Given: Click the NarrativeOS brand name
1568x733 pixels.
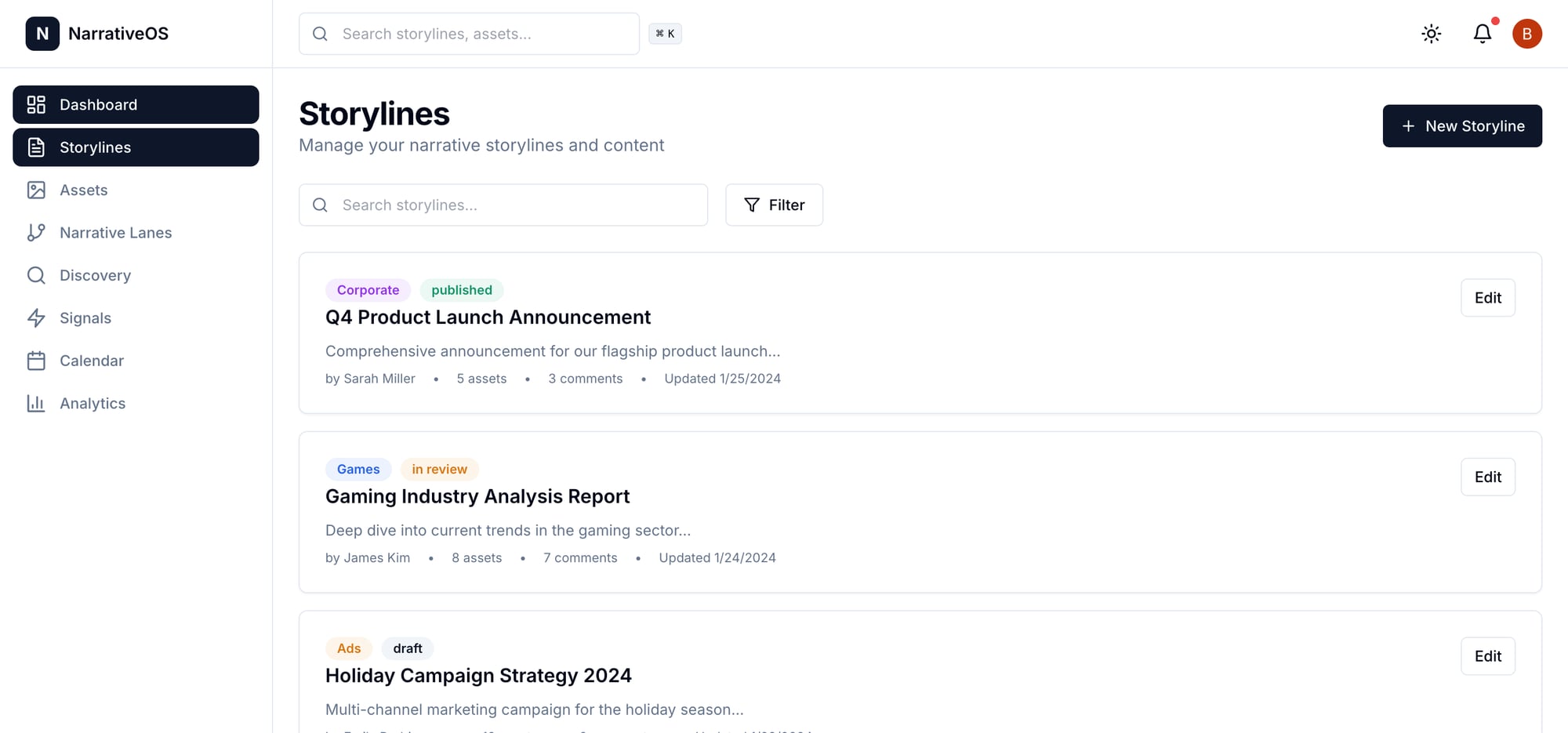Looking at the screenshot, I should (118, 34).
